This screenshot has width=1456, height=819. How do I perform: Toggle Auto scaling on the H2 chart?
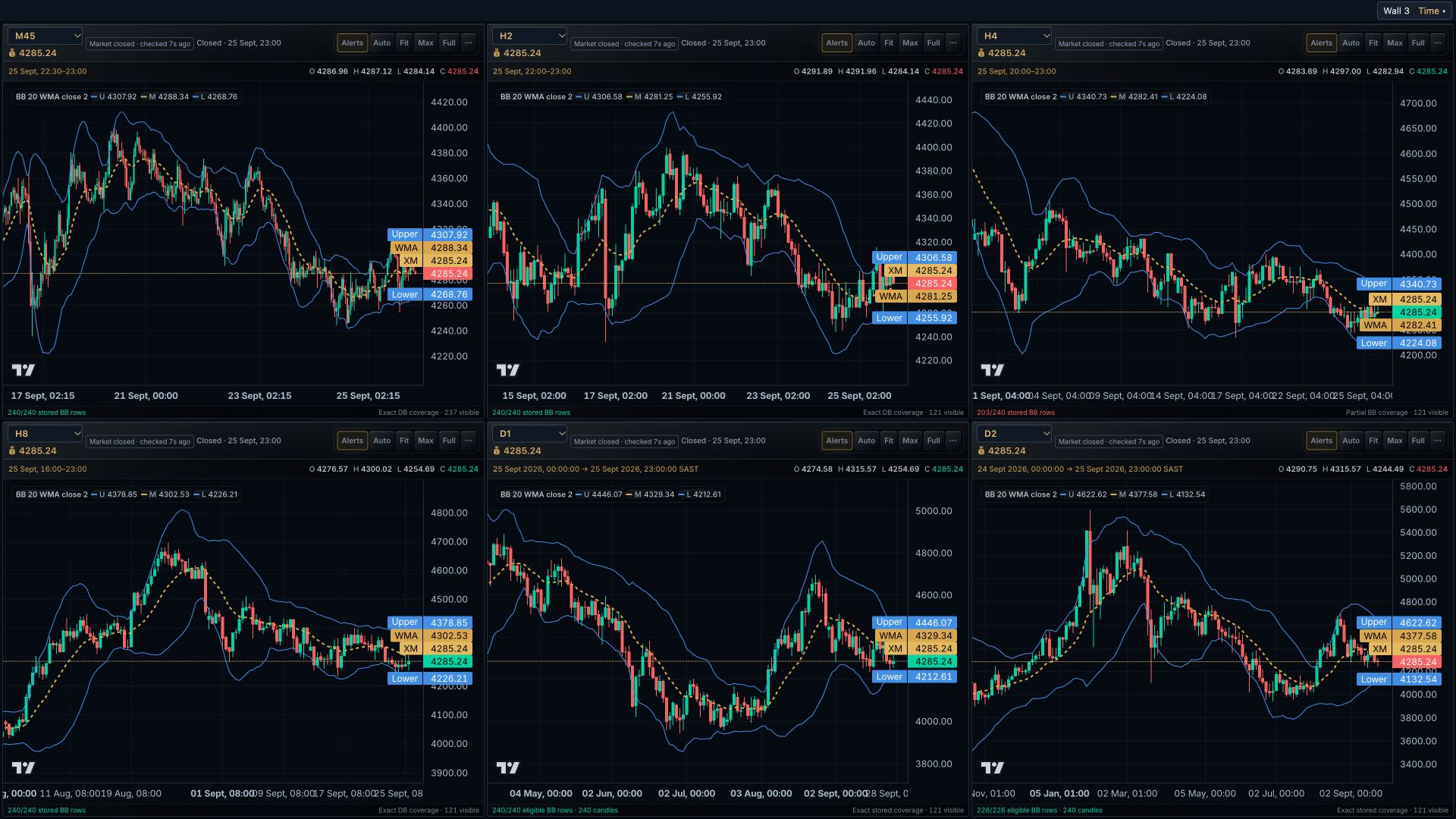tap(866, 43)
